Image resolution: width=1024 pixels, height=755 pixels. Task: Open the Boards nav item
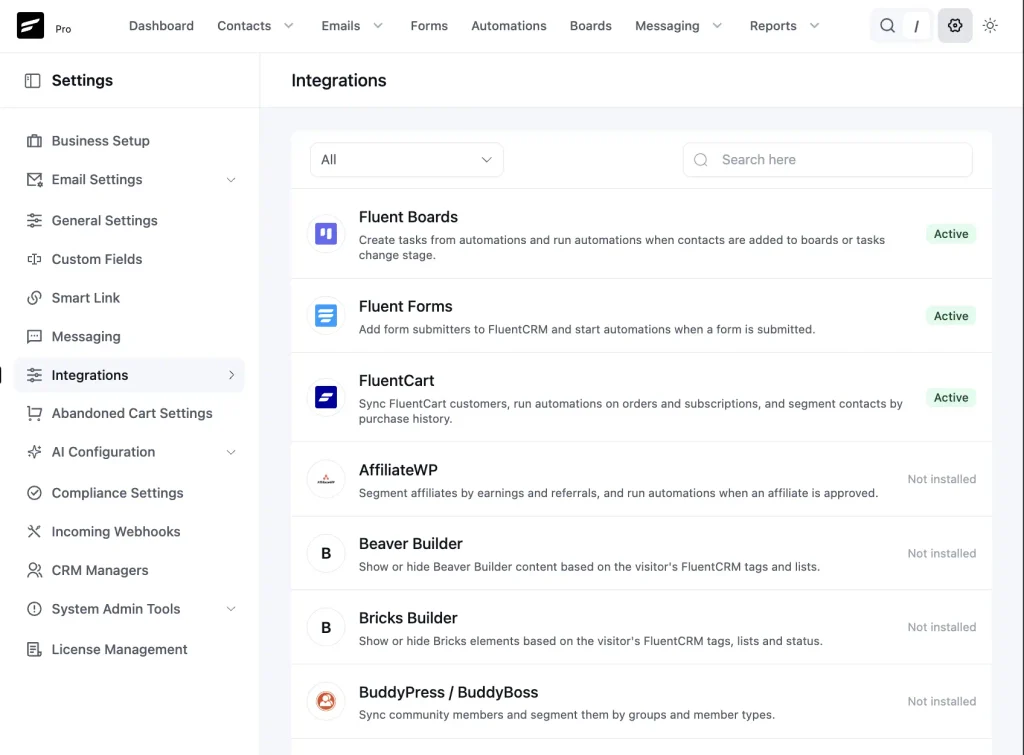pos(590,25)
